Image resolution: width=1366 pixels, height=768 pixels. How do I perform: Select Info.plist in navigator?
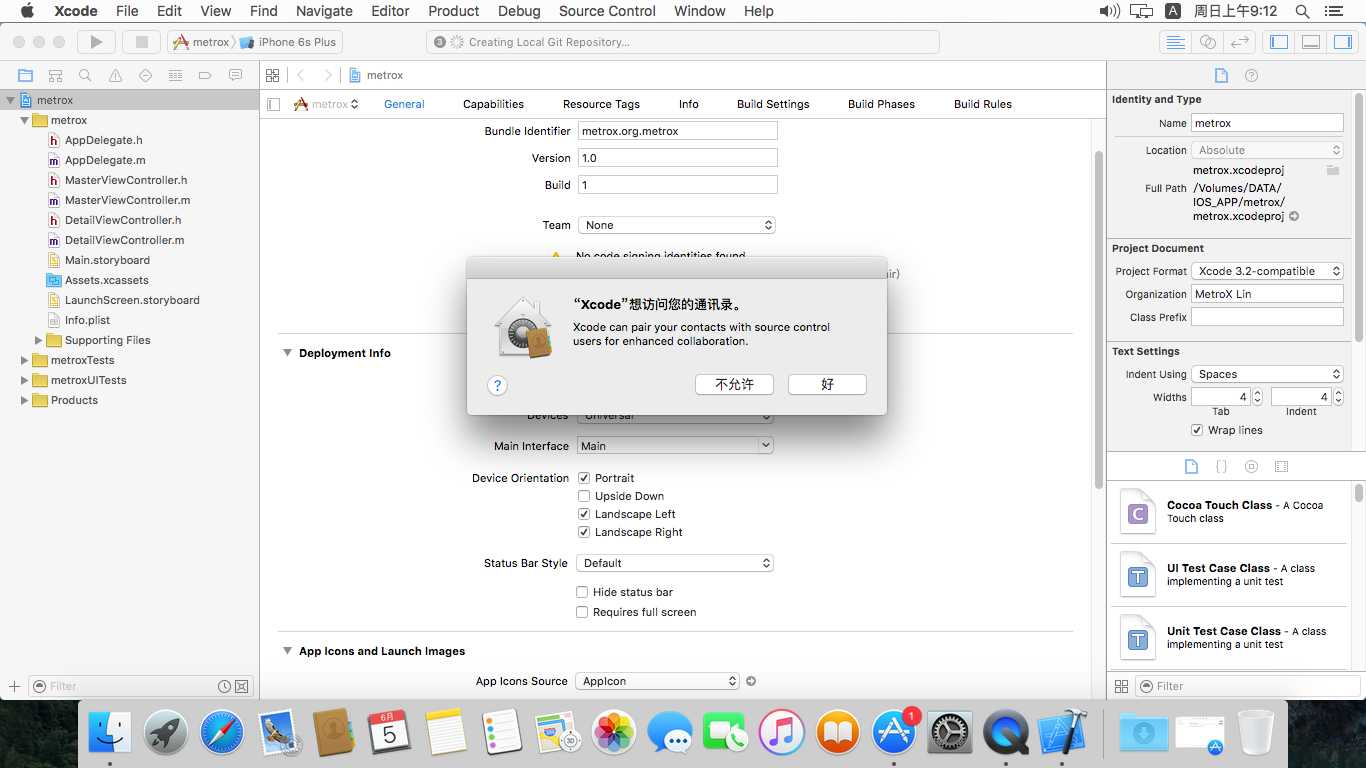pos(87,320)
